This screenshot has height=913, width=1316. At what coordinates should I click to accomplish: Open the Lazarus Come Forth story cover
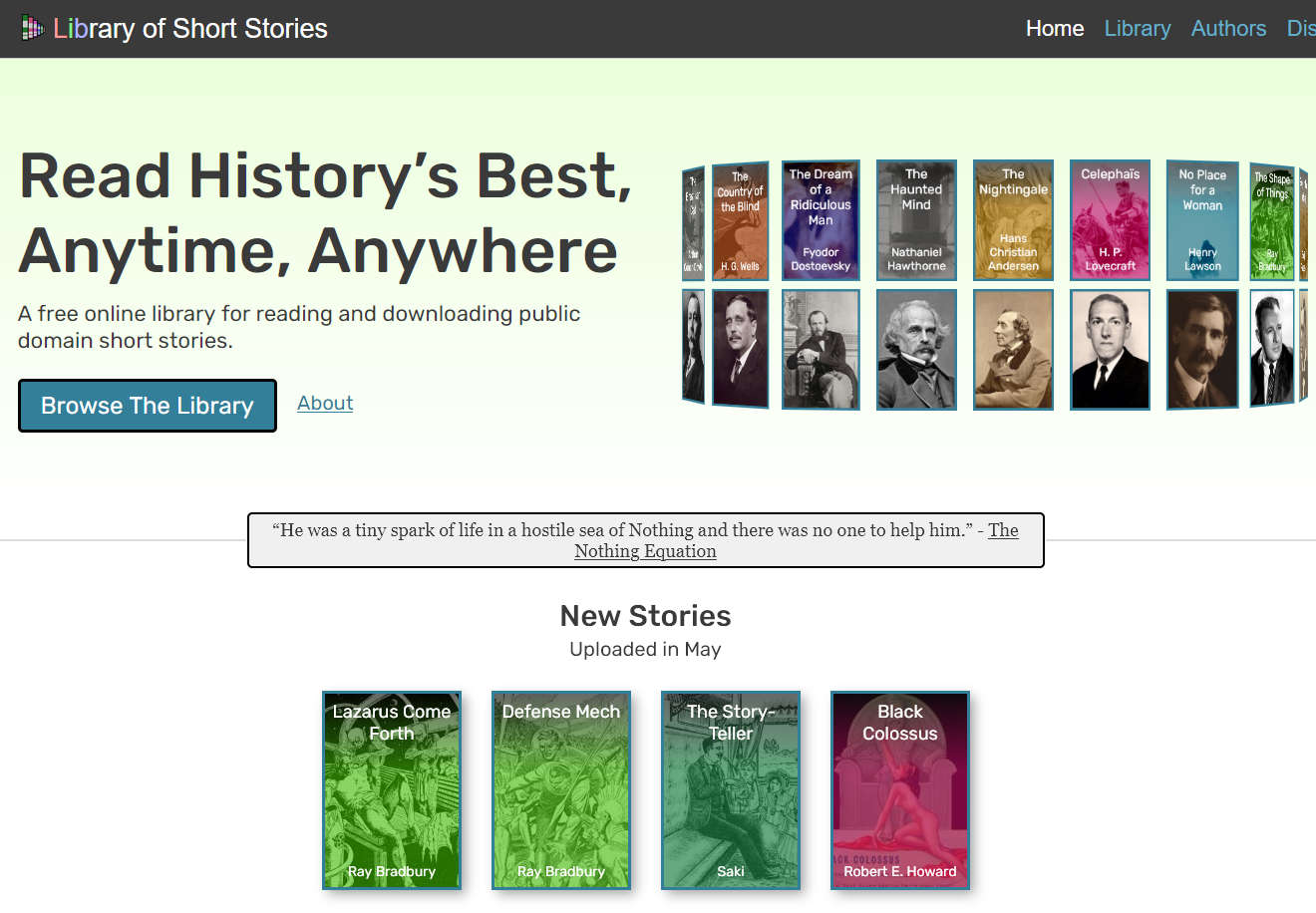coord(392,790)
